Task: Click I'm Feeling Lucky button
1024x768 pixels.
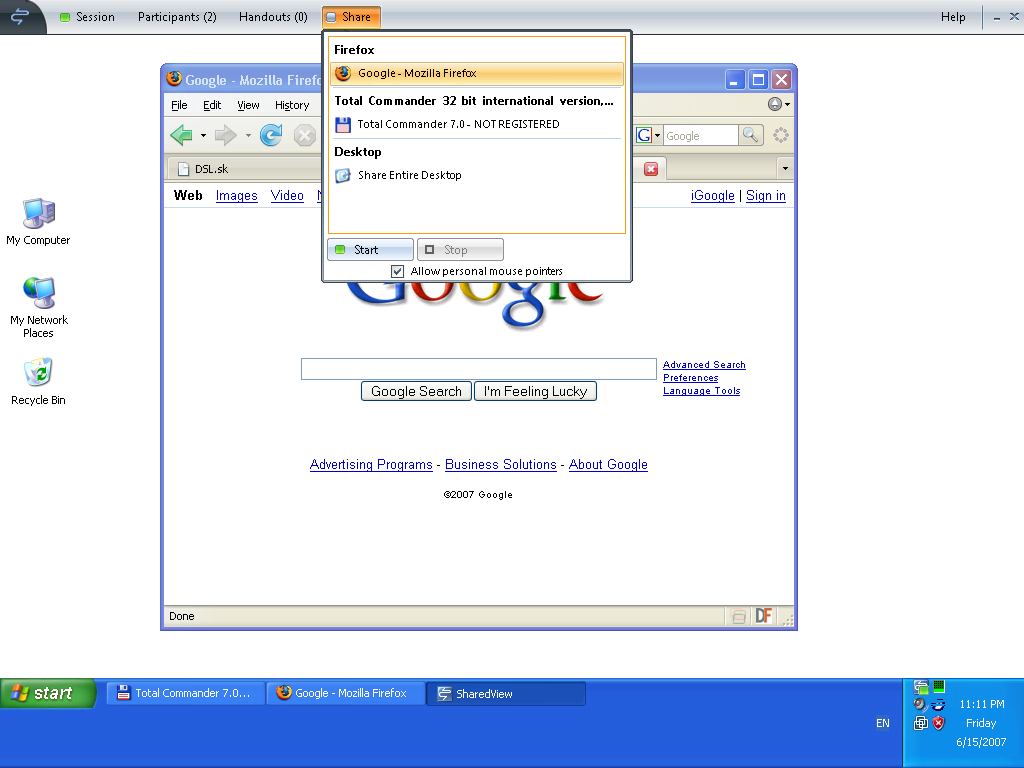Action: point(536,391)
